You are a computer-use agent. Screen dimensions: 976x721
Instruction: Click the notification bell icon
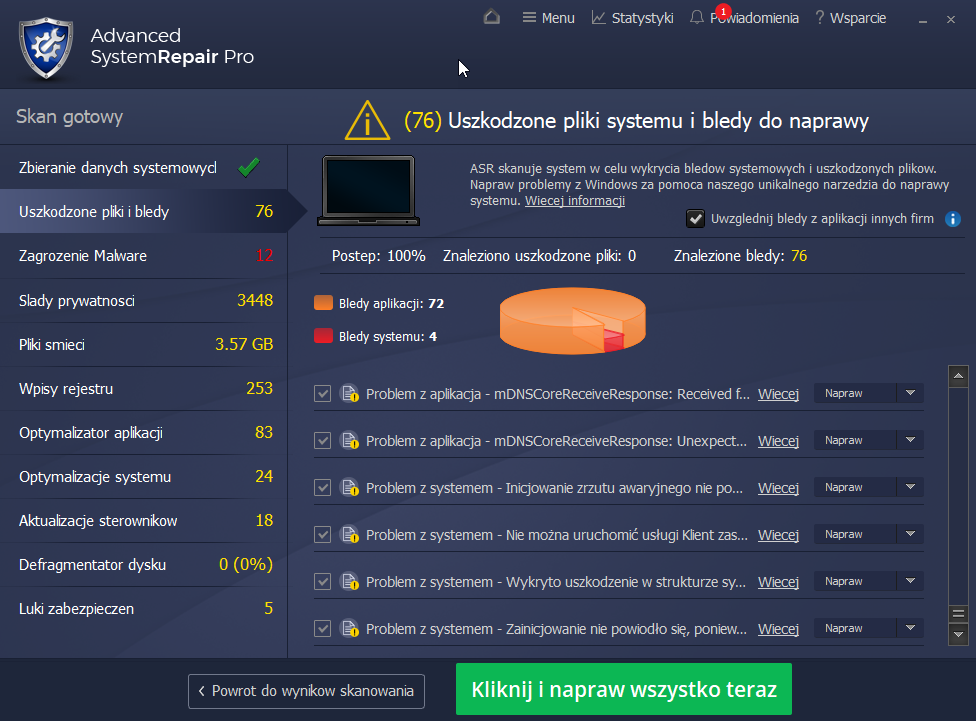tap(697, 17)
